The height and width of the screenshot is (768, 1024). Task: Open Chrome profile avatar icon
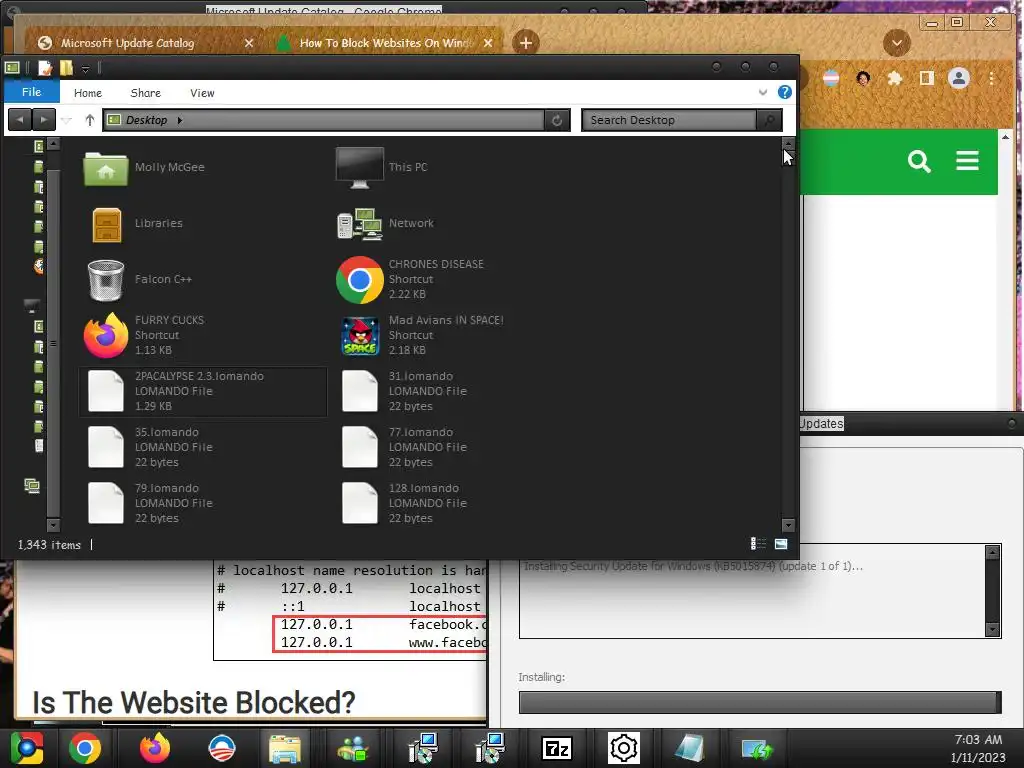click(959, 79)
